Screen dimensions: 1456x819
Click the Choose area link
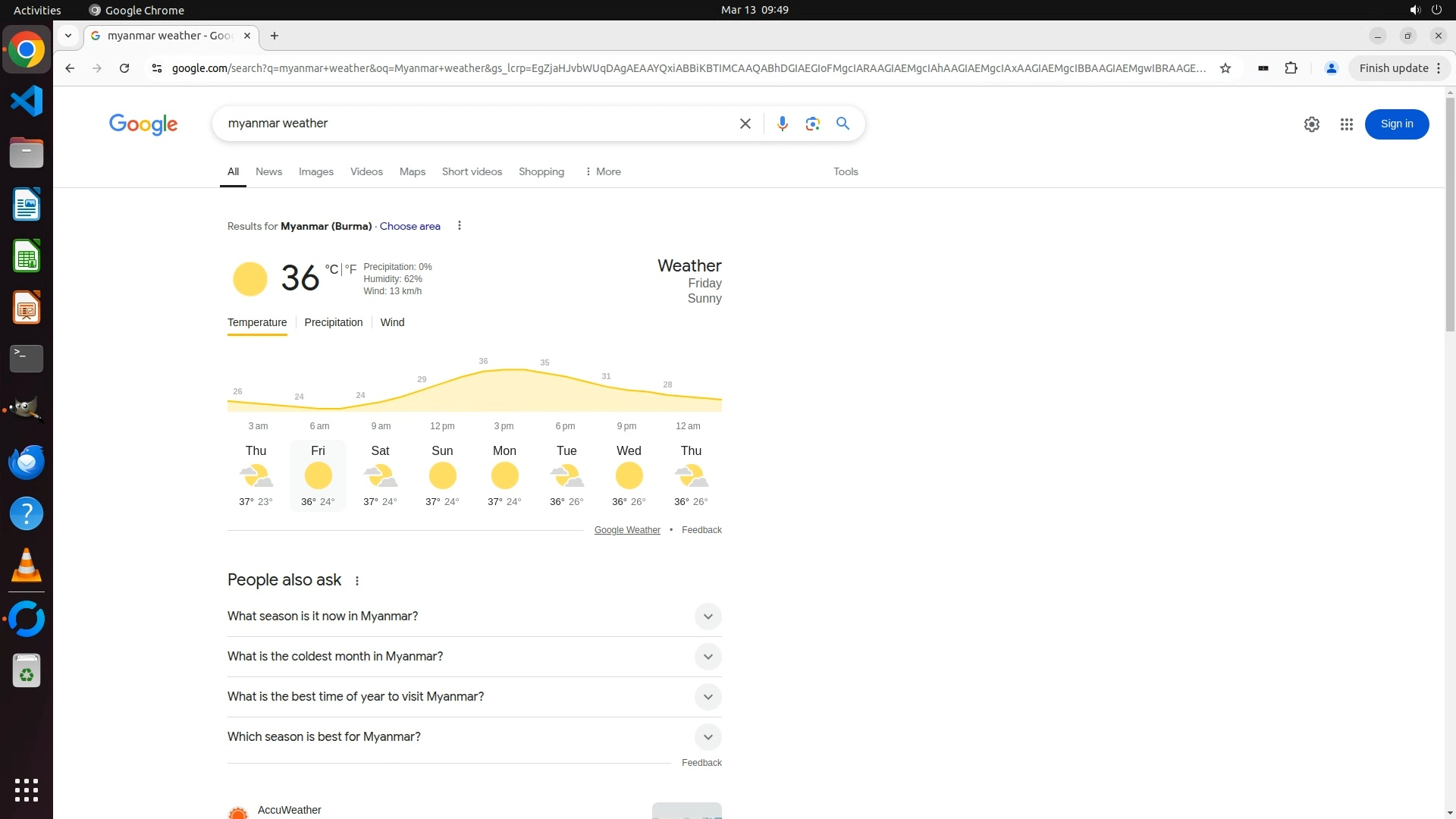409,226
